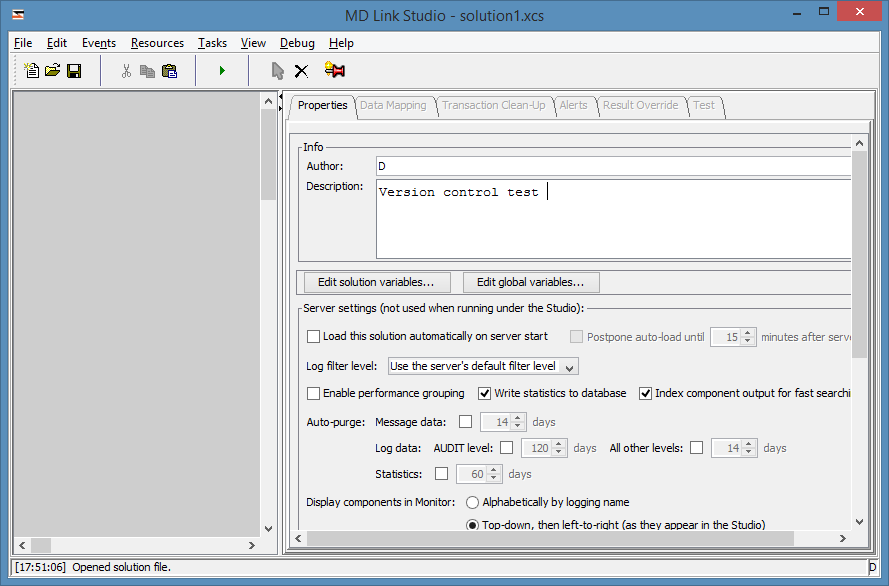
Task: Decrease Statistics purge days stepper
Action: [x=494, y=478]
